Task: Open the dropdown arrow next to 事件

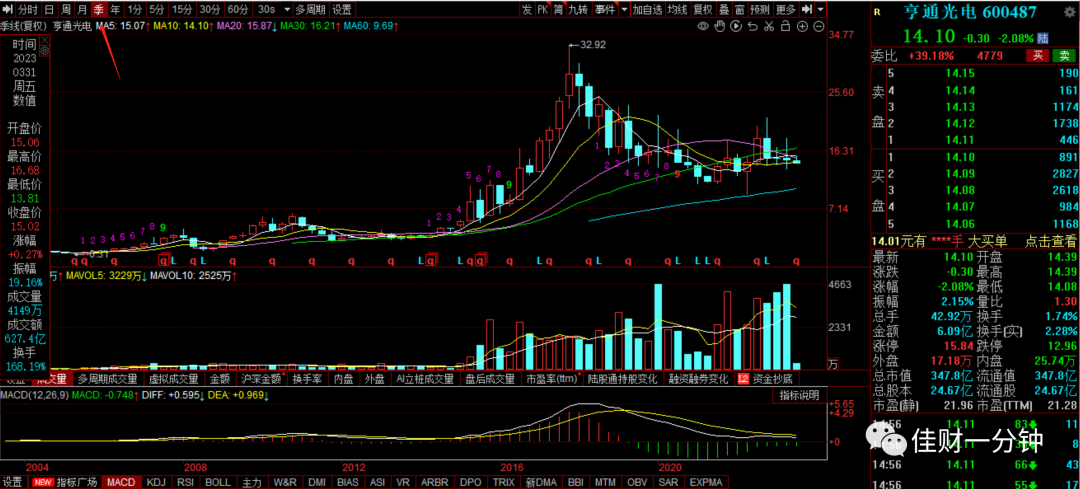Action: (624, 9)
